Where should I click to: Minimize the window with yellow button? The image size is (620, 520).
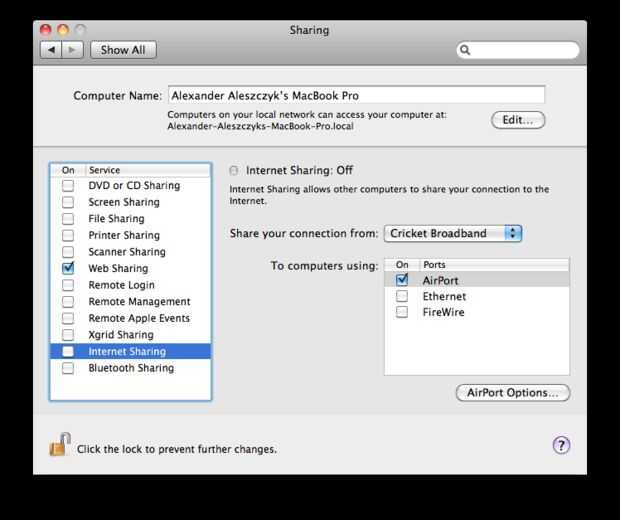tap(63, 30)
